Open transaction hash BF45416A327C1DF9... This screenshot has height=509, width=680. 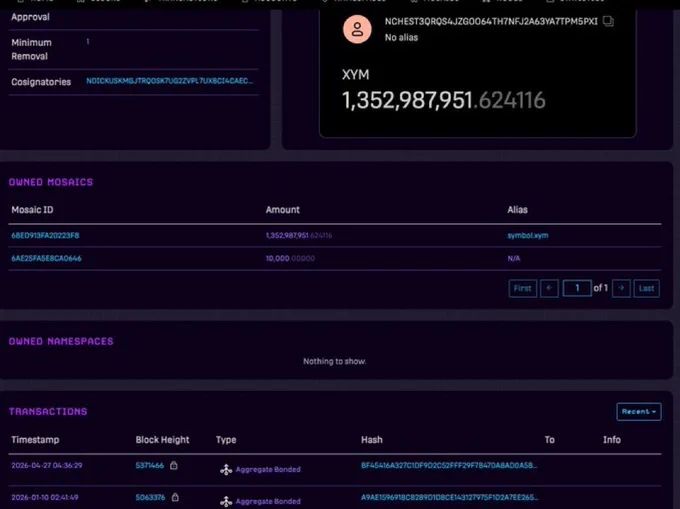[449, 466]
